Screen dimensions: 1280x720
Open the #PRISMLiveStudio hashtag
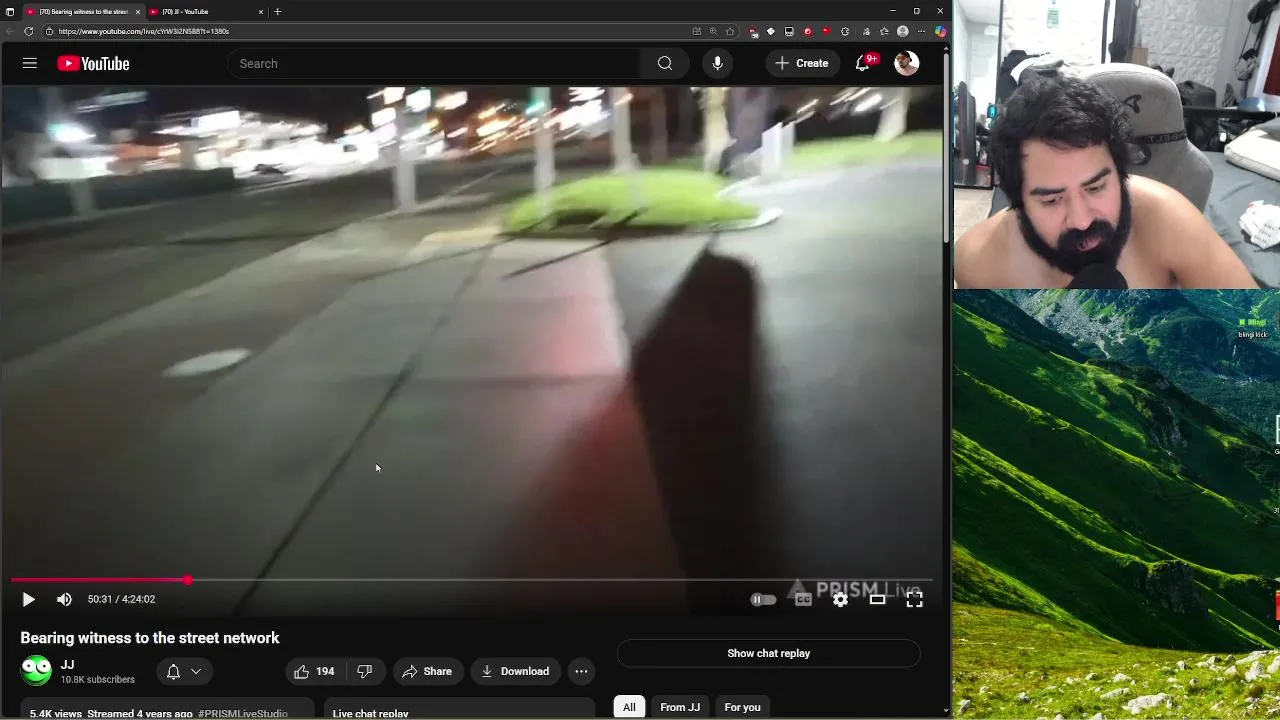pos(243,714)
